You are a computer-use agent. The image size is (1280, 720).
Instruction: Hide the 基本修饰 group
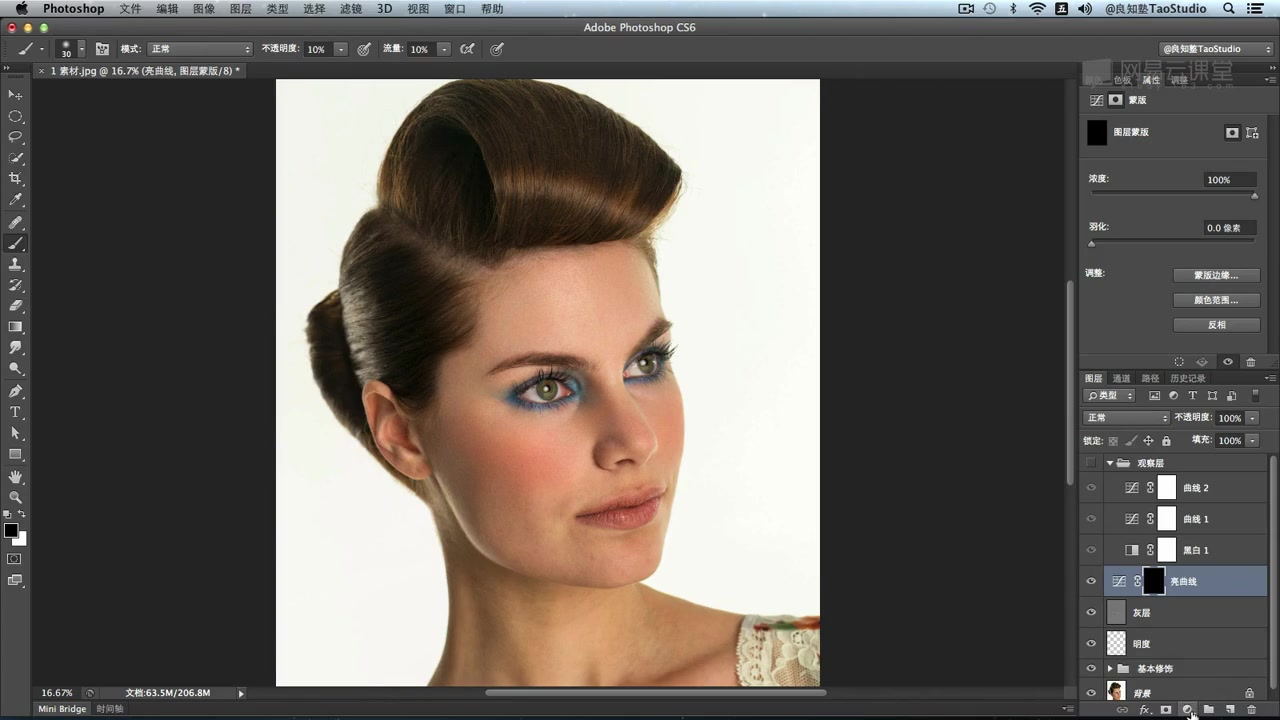pyautogui.click(x=1091, y=668)
